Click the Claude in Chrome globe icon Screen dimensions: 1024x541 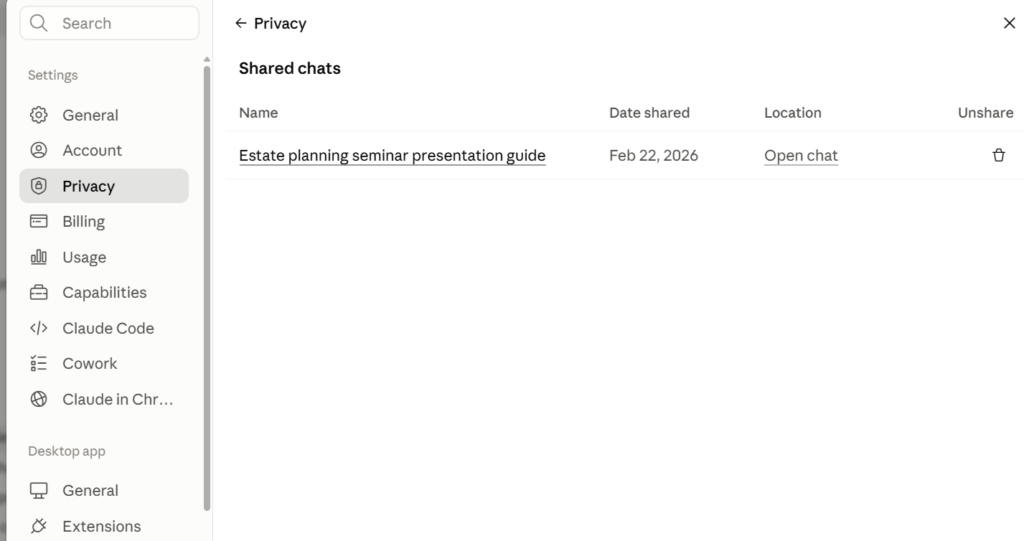coord(39,399)
